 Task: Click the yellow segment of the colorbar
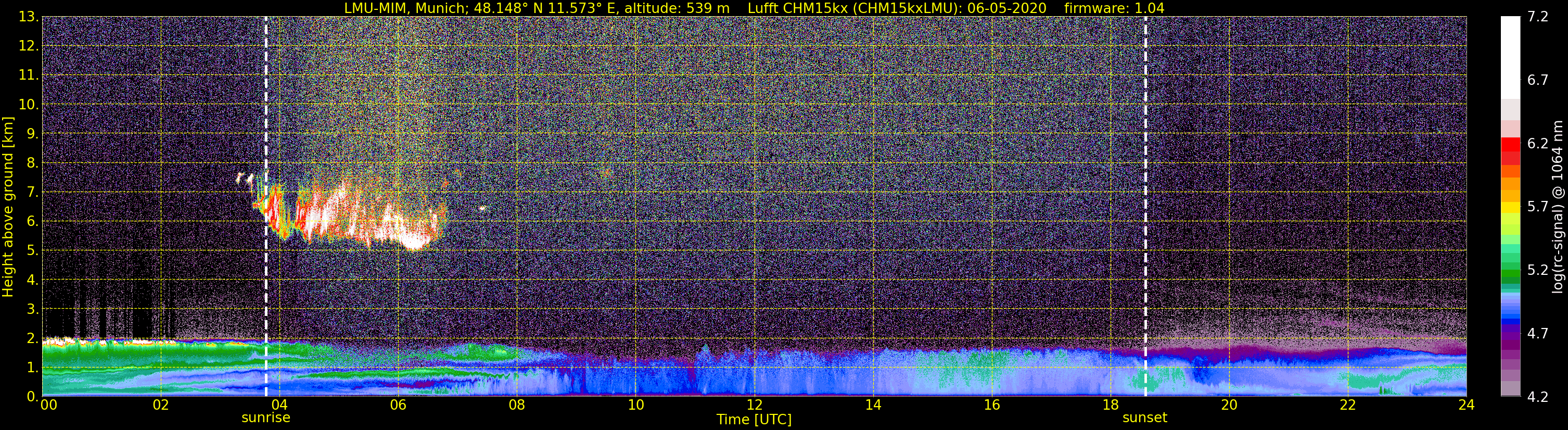[1510, 208]
